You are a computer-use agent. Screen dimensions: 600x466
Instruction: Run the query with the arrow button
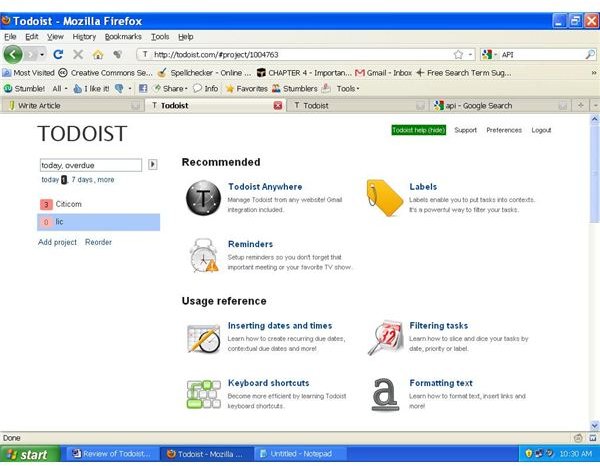click(153, 165)
